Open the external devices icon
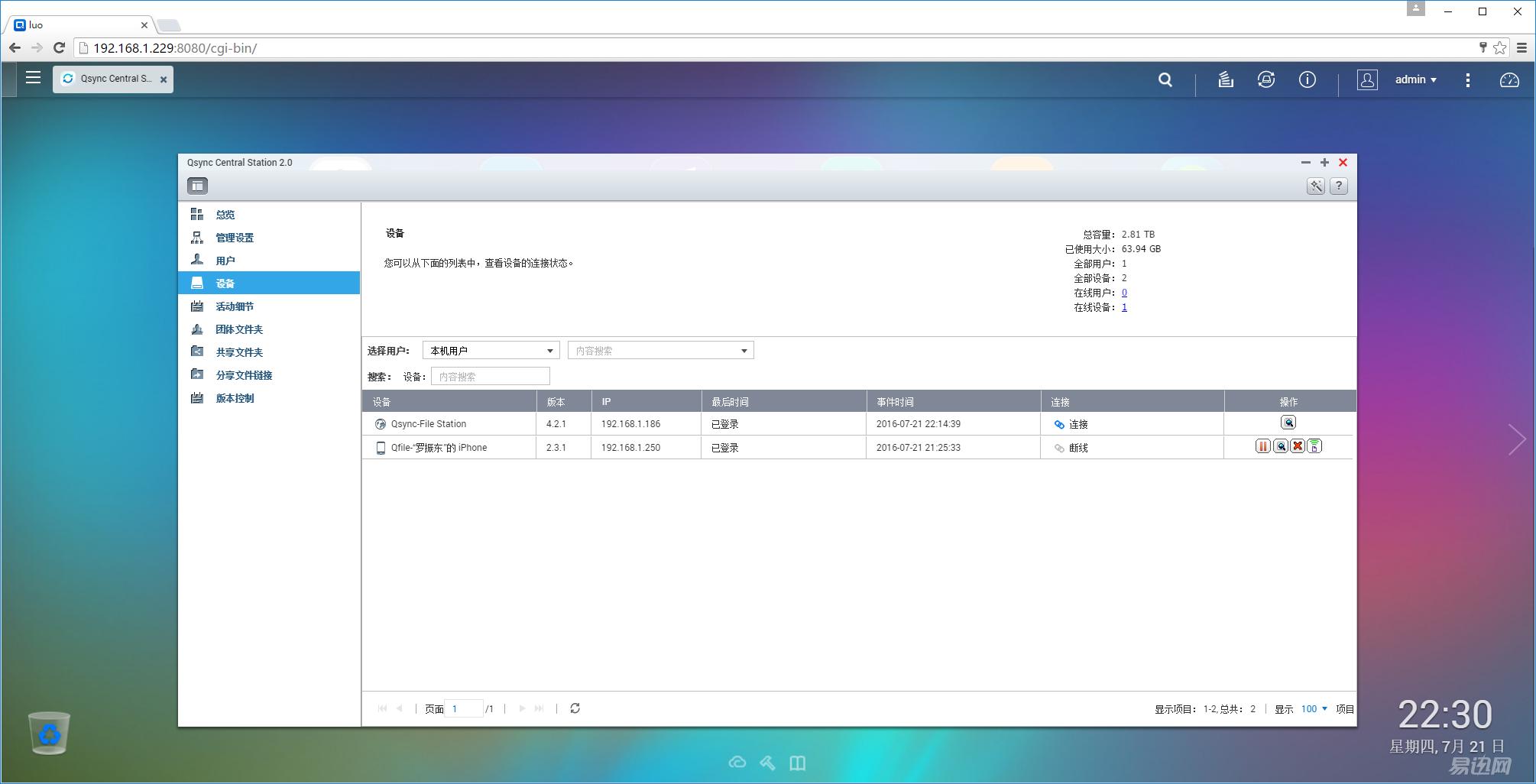Viewport: 1536px width, 784px height. tap(1266, 79)
